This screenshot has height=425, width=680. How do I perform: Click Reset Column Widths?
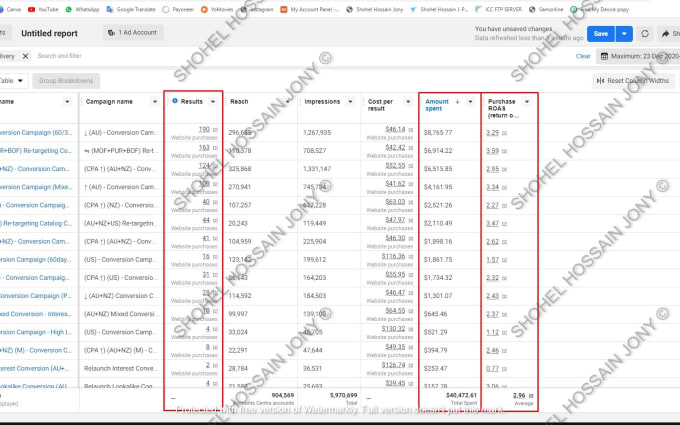633,81
